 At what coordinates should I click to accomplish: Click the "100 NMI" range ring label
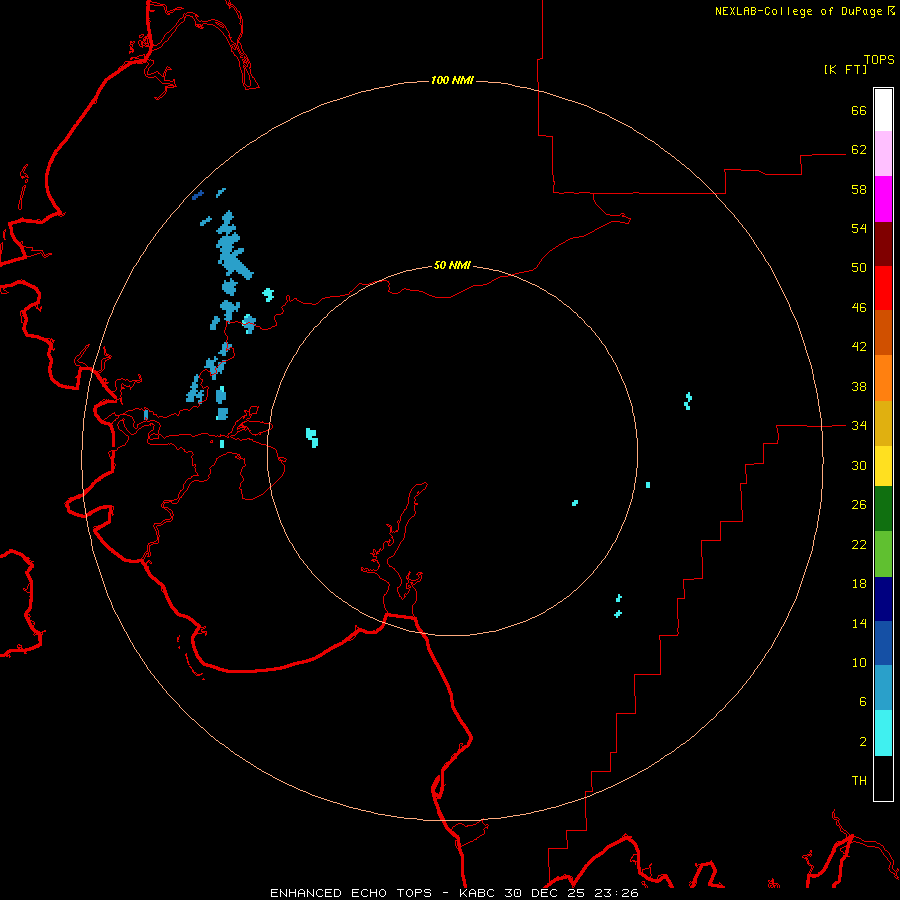click(x=452, y=80)
